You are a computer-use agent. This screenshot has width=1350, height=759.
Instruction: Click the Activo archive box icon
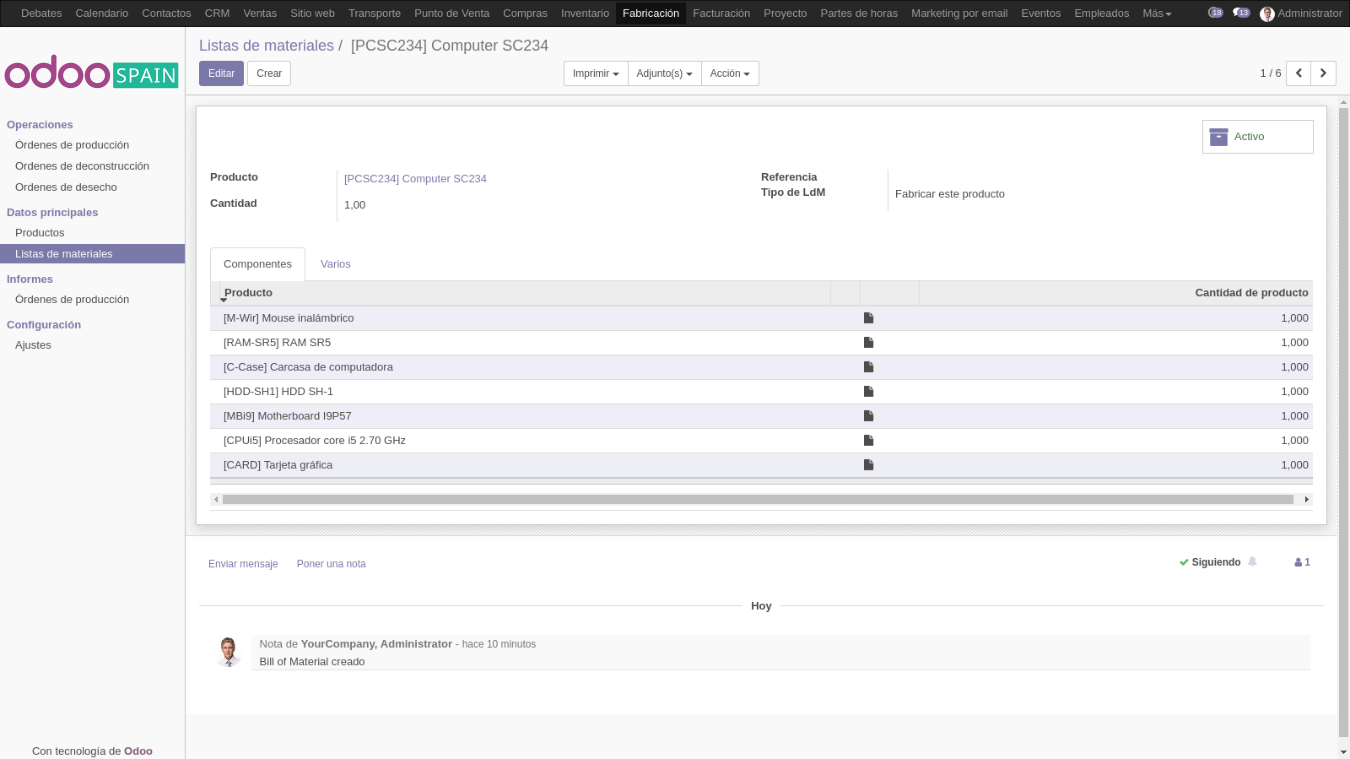(1220, 136)
